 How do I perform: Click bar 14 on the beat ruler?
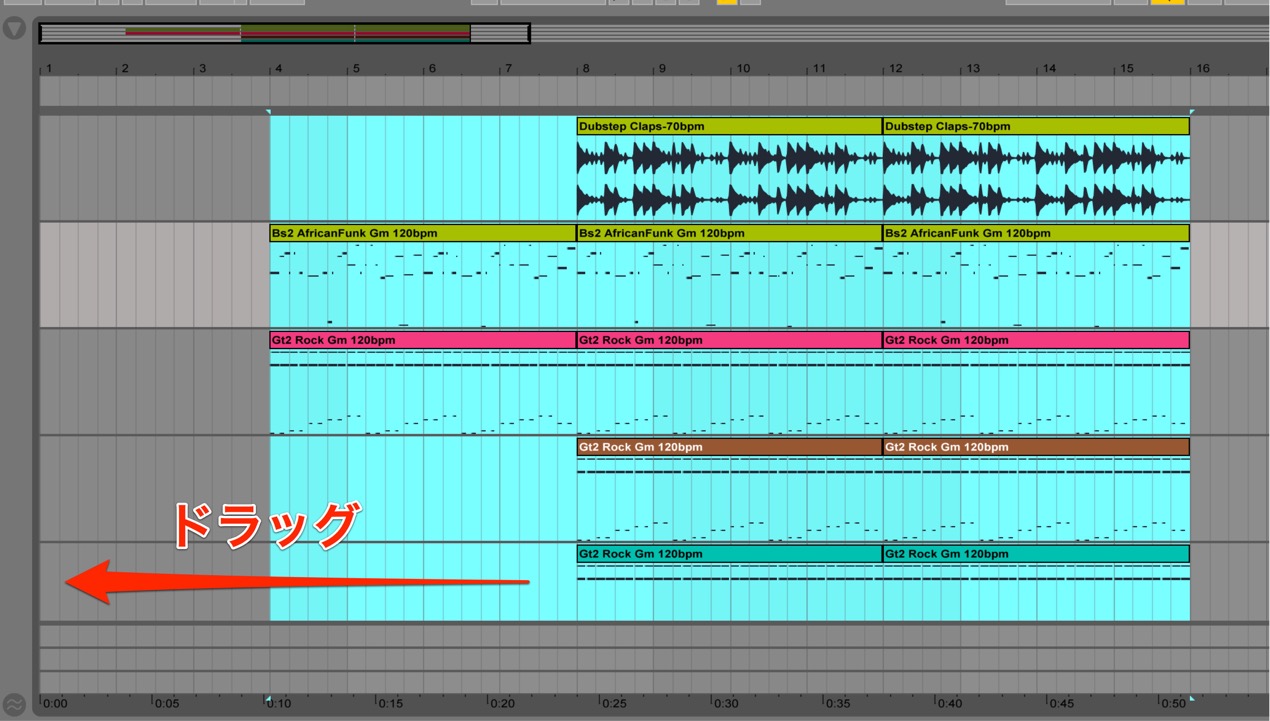[1049, 69]
